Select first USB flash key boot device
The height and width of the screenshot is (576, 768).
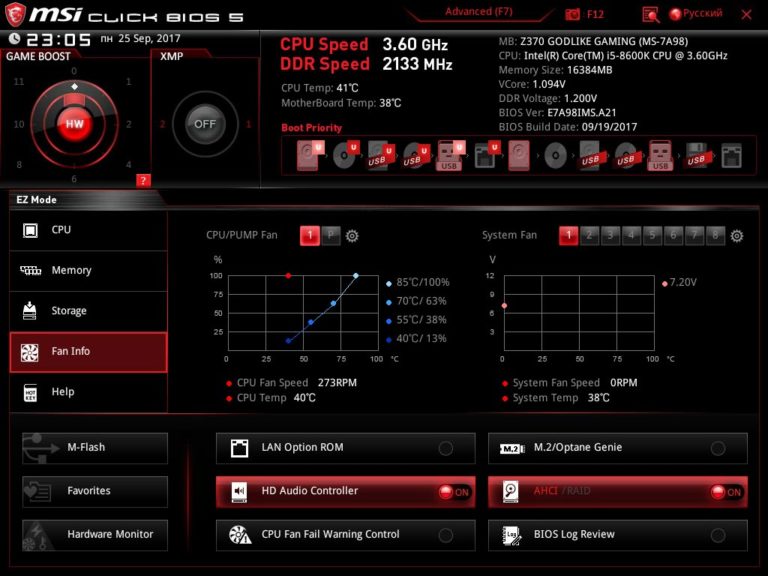(449, 156)
